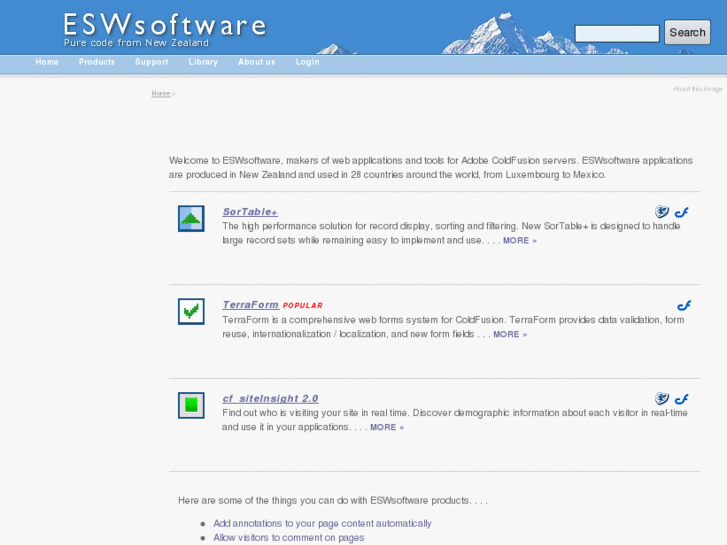Click MORE » under TerraForm description

pos(510,334)
